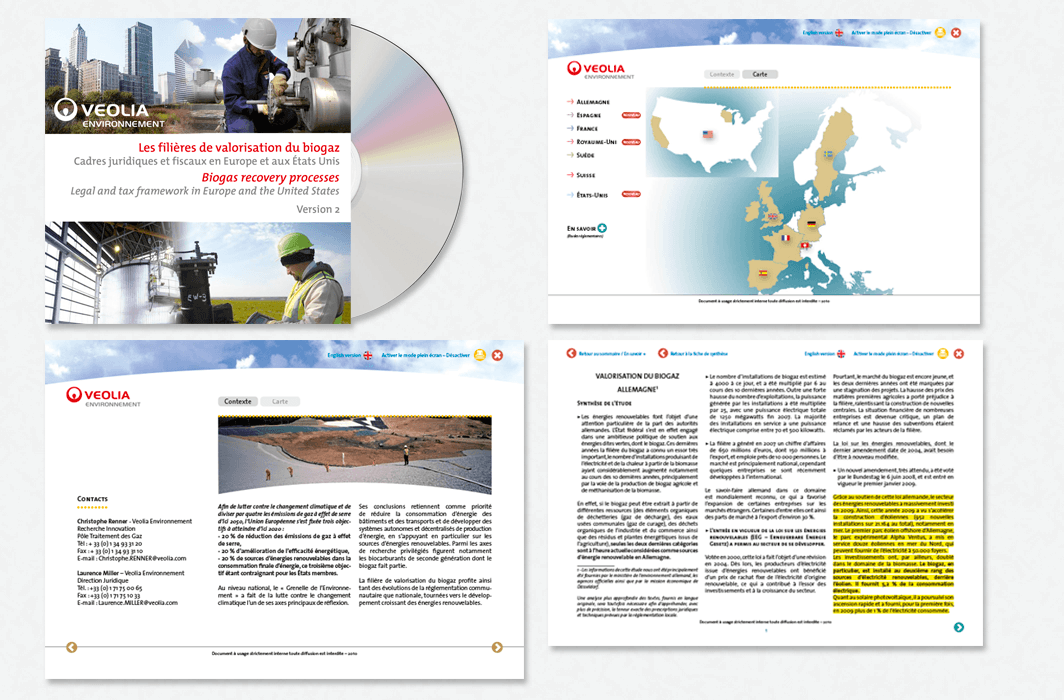
Task: Toggle full-screen mode link on the Allemagne page
Action: (x=893, y=354)
